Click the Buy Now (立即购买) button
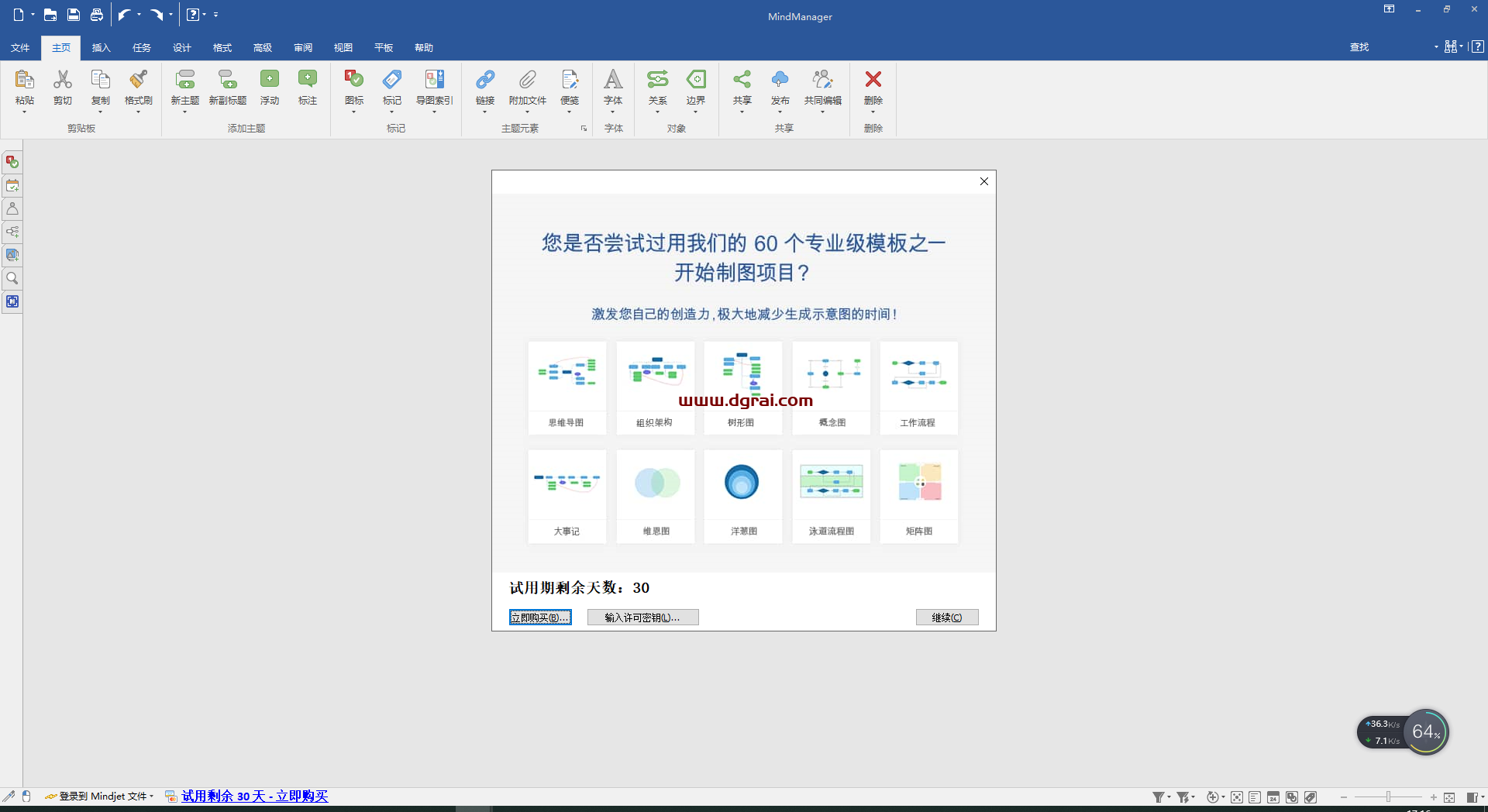The width and height of the screenshot is (1488, 812). pos(540,618)
